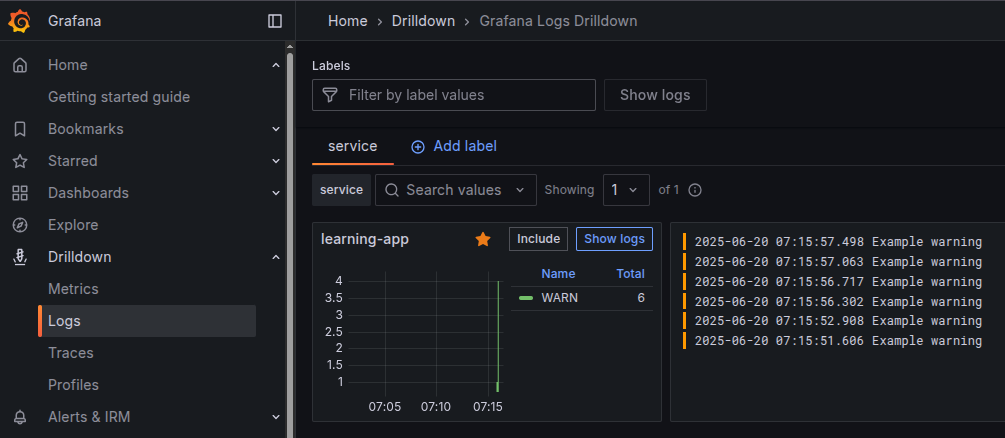Click the green spike in learning-app graph

pos(498,335)
